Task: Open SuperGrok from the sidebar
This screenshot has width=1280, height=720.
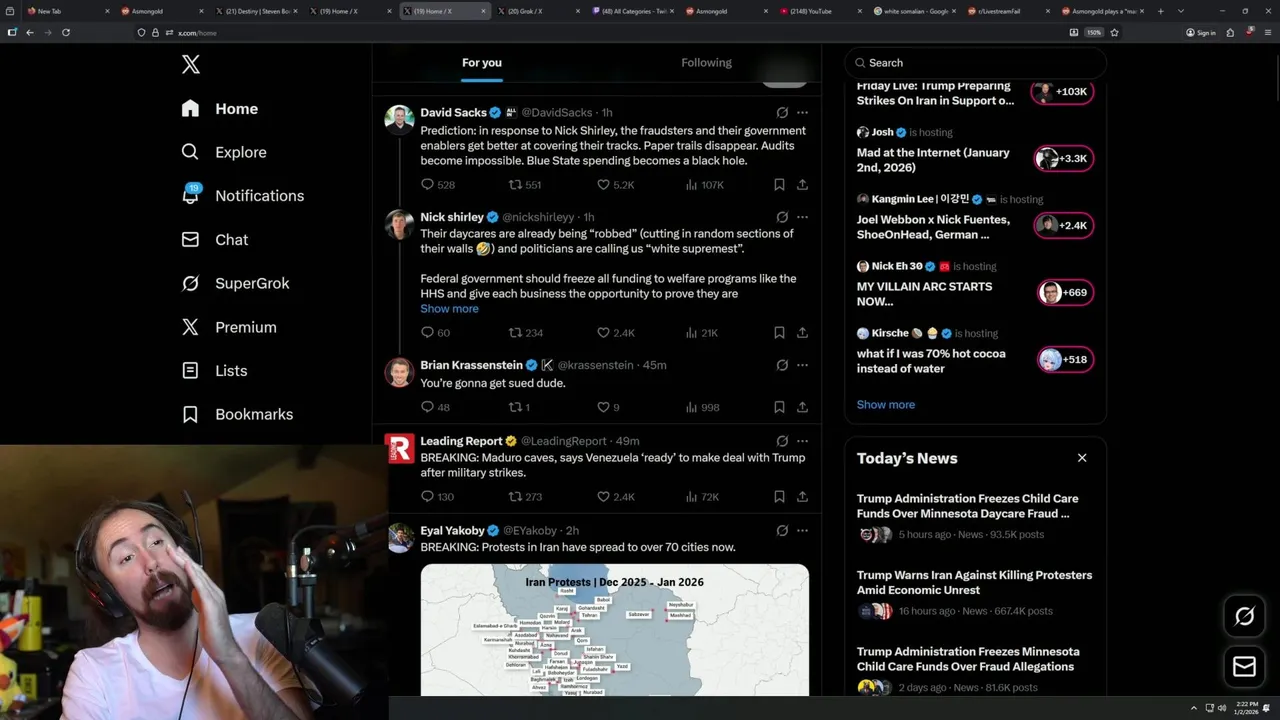Action: (235, 283)
